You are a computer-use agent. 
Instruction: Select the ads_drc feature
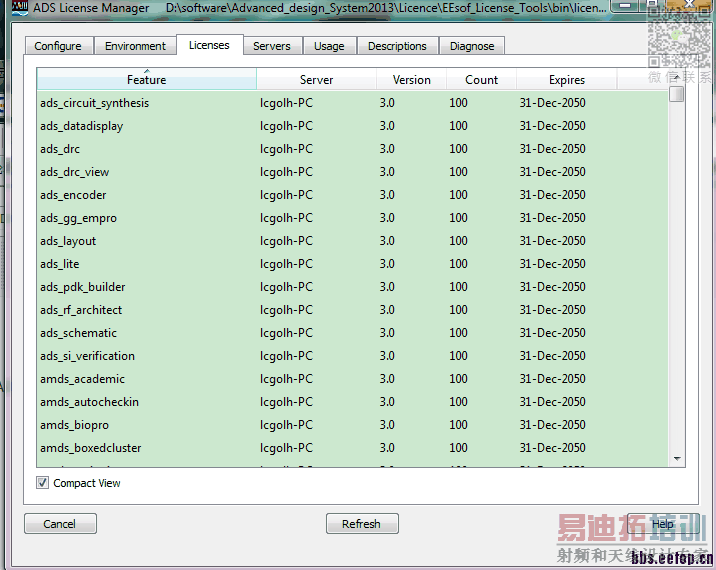(60, 149)
